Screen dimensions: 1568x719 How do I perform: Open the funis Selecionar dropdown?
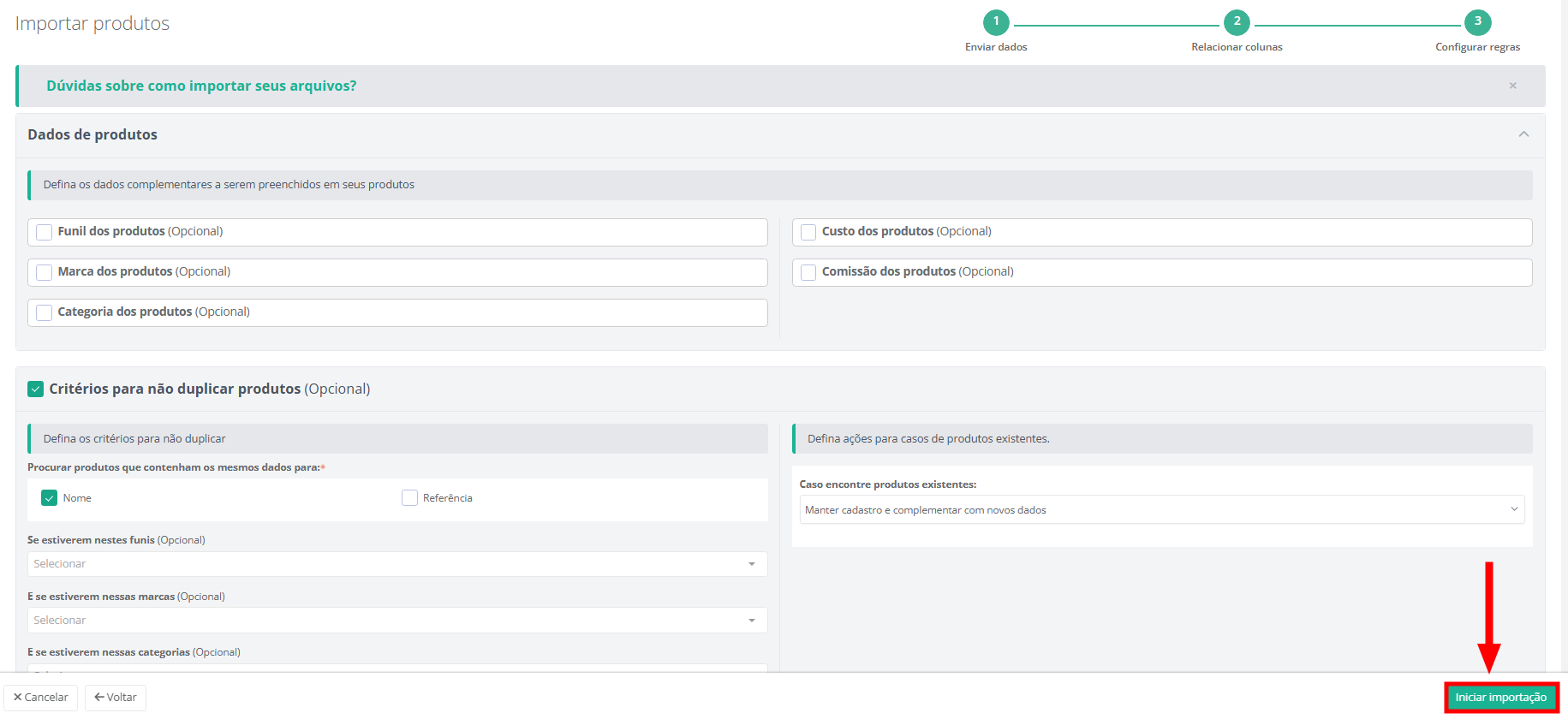pyautogui.click(x=396, y=564)
